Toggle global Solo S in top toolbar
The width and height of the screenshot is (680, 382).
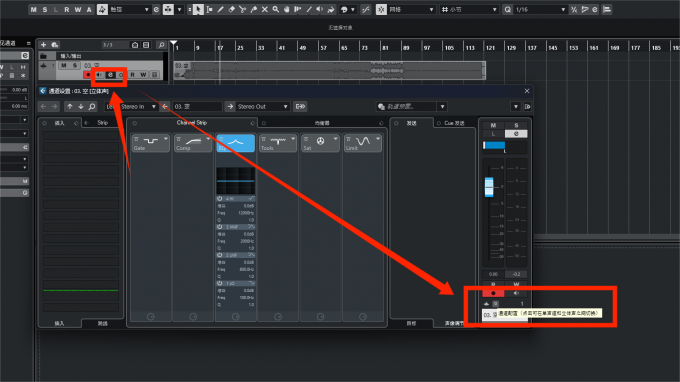click(x=45, y=9)
